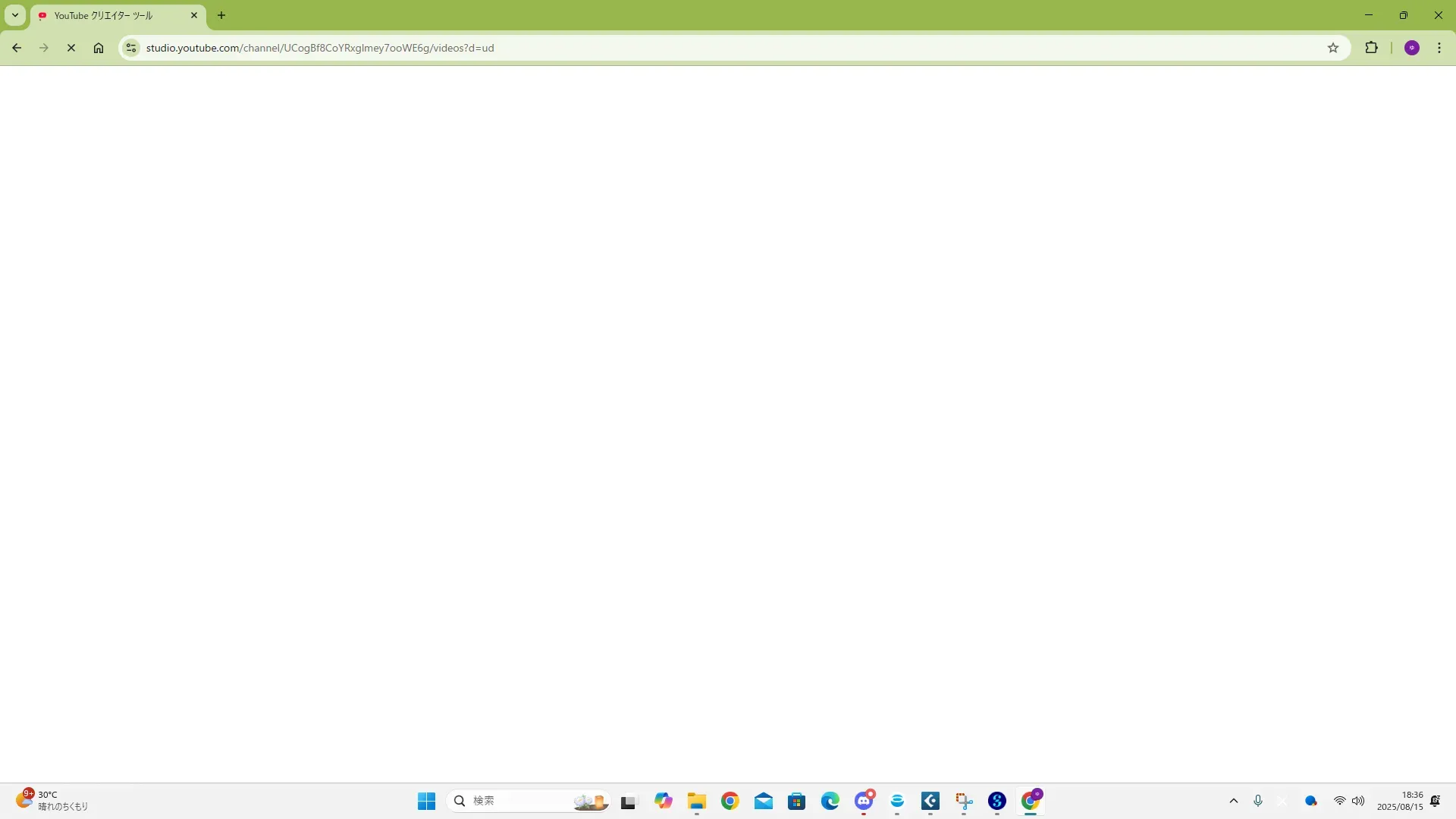
Task: Open the browser home page
Action: 99,48
